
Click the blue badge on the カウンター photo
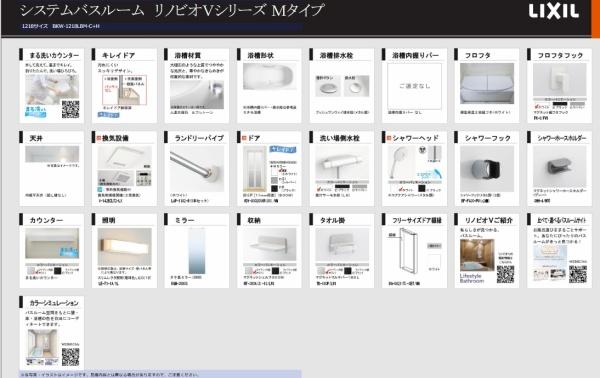pyautogui.click(x=69, y=252)
